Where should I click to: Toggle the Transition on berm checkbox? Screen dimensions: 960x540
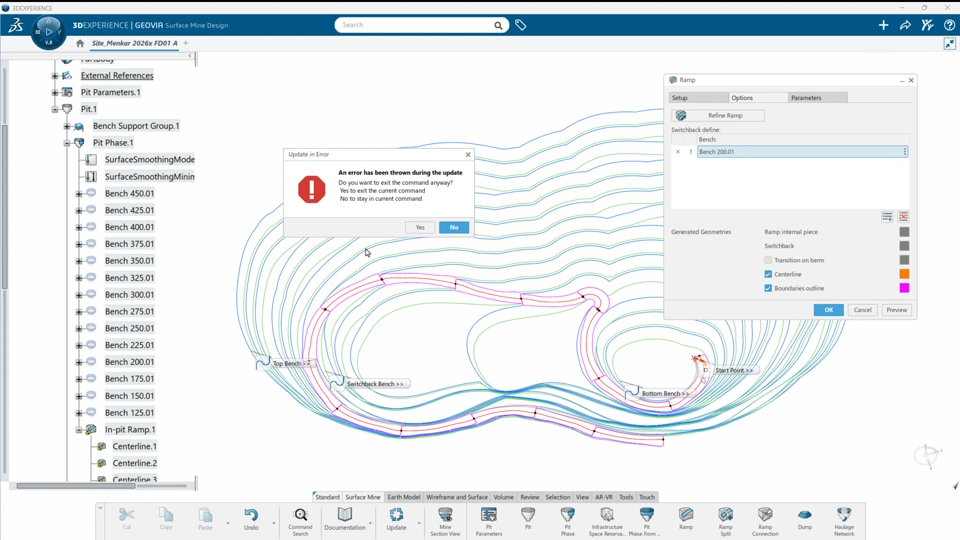(x=768, y=260)
